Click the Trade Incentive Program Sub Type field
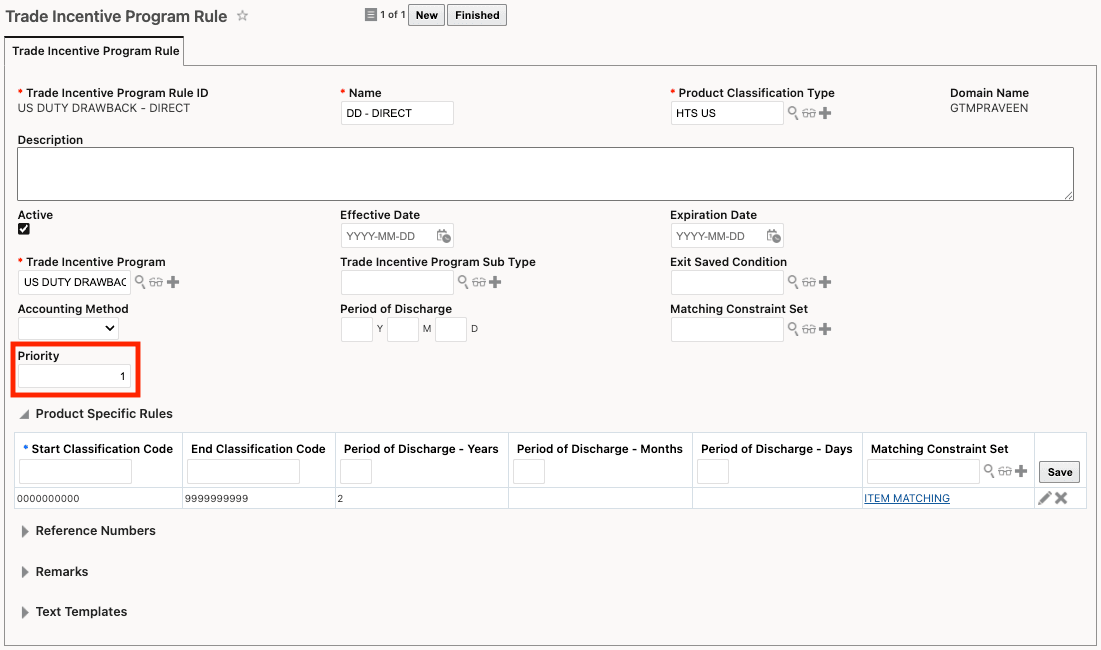Viewport: 1101px width, 650px height. (397, 282)
